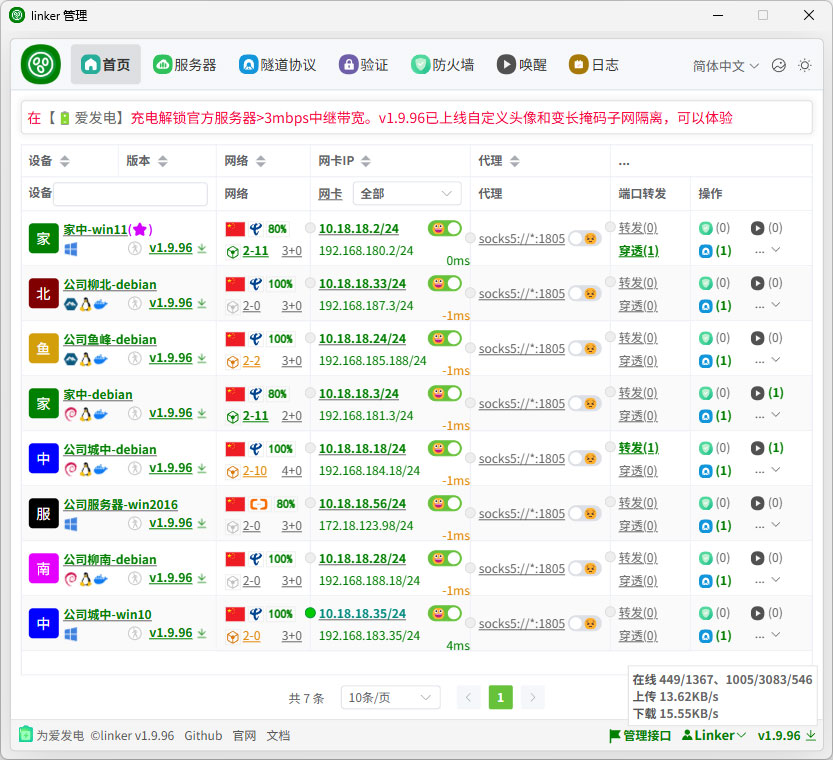Viewport: 833px width, 760px height.
Task: Open the 简体中文 language dropdown
Action: (726, 66)
